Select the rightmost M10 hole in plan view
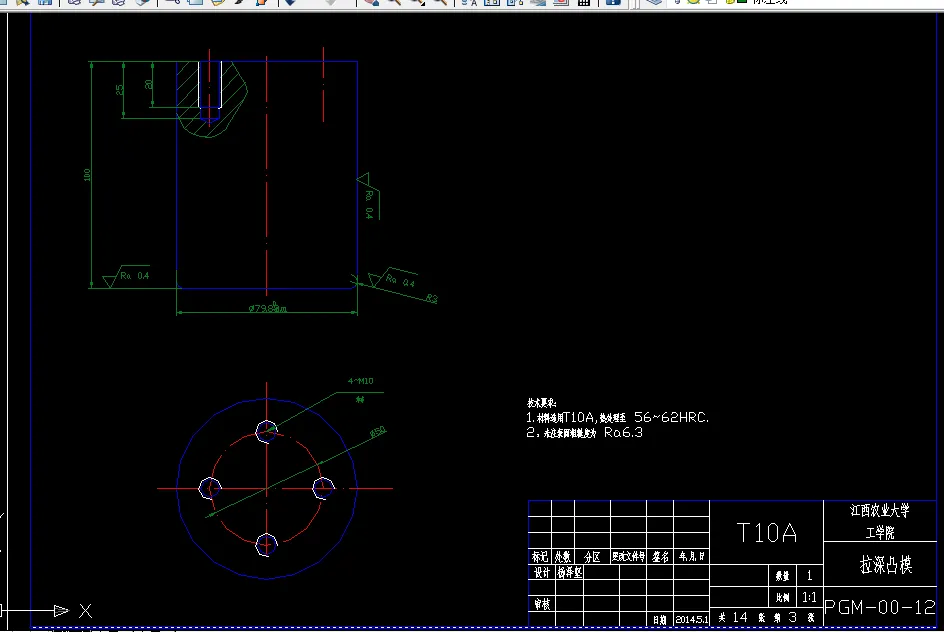Screen dimensions: 944x632 pyautogui.click(x=324, y=488)
